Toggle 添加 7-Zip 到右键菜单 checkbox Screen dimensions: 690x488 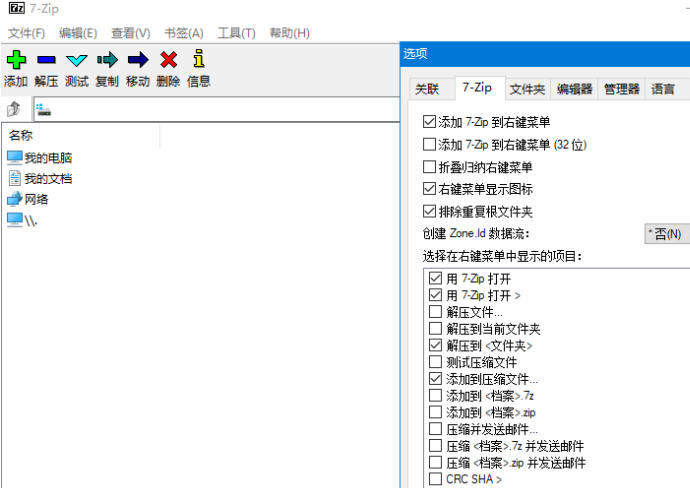[x=429, y=121]
